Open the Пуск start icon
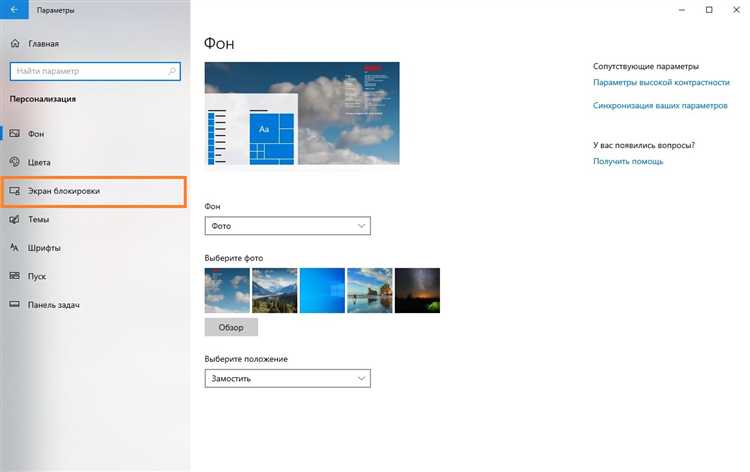 click(15, 276)
